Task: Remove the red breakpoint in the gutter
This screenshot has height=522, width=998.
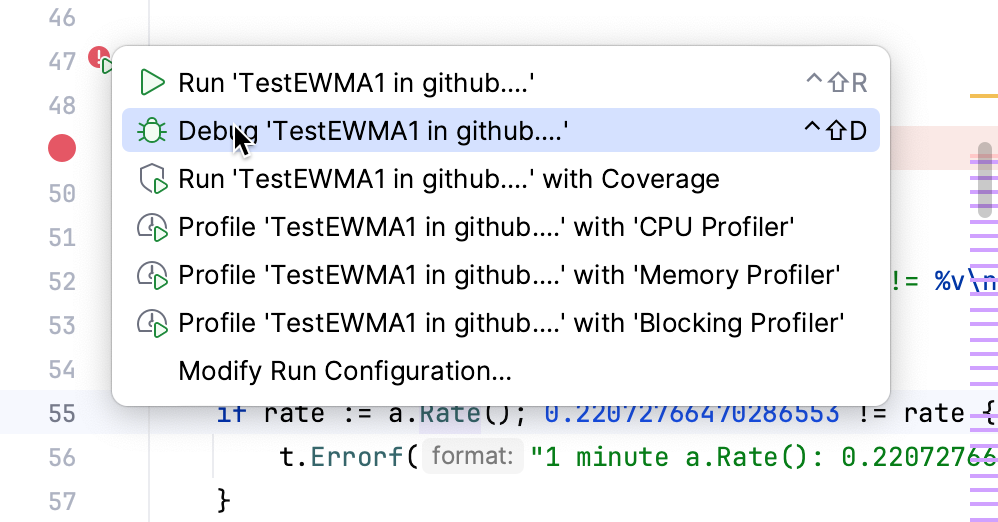Action: pyautogui.click(x=62, y=149)
